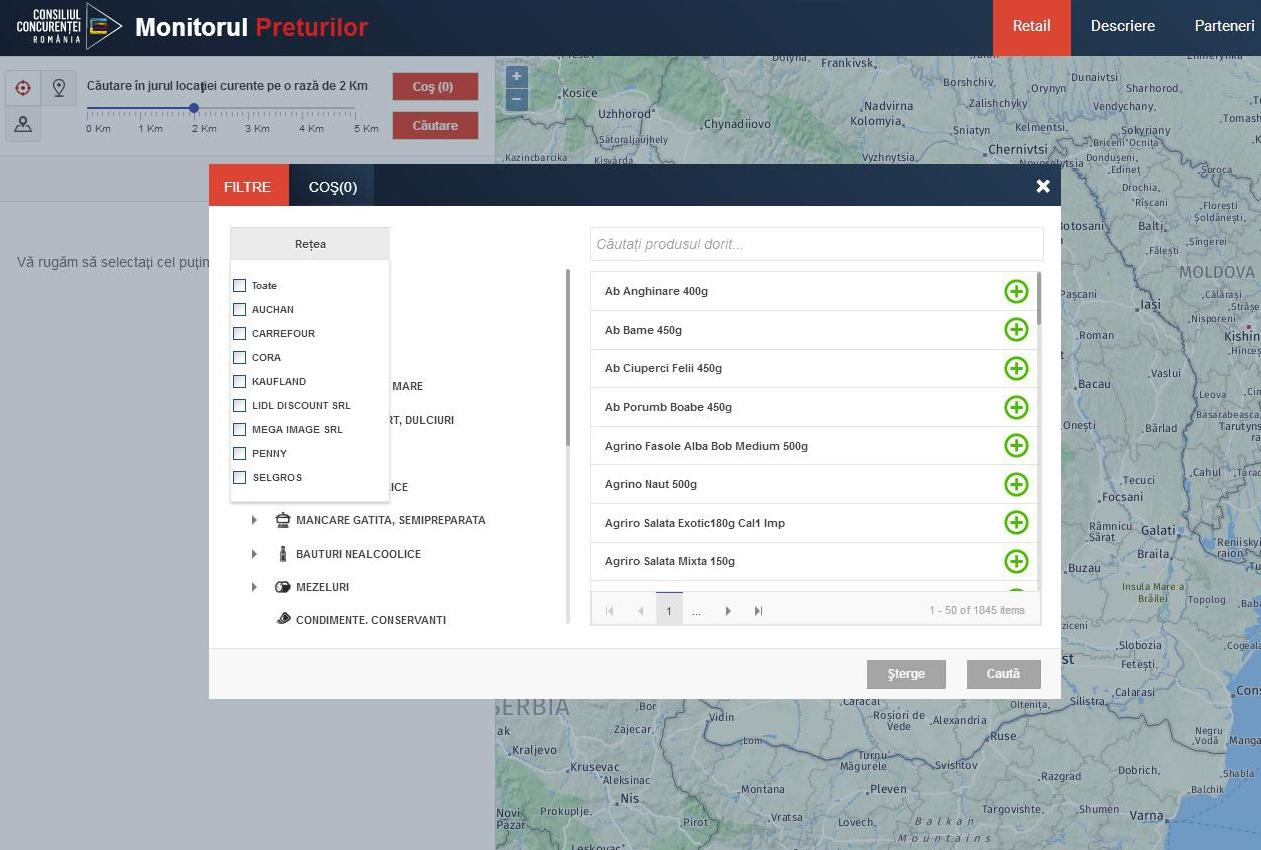1261x850 pixels.
Task: Click the Şterge button
Action: coord(906,674)
